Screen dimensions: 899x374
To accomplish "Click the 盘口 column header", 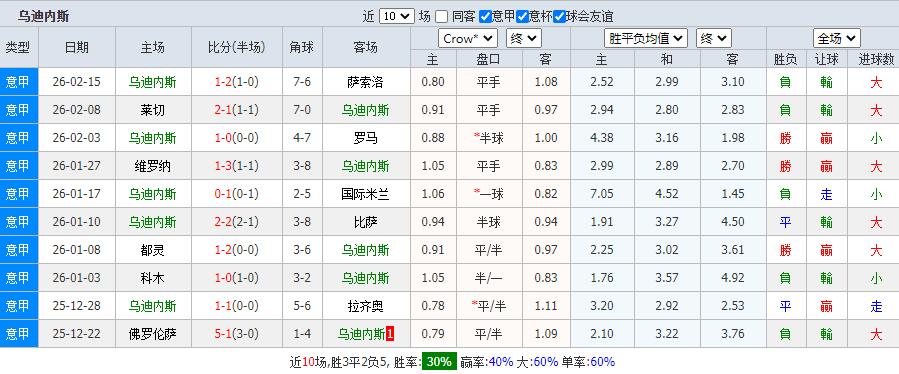I will pyautogui.click(x=488, y=59).
